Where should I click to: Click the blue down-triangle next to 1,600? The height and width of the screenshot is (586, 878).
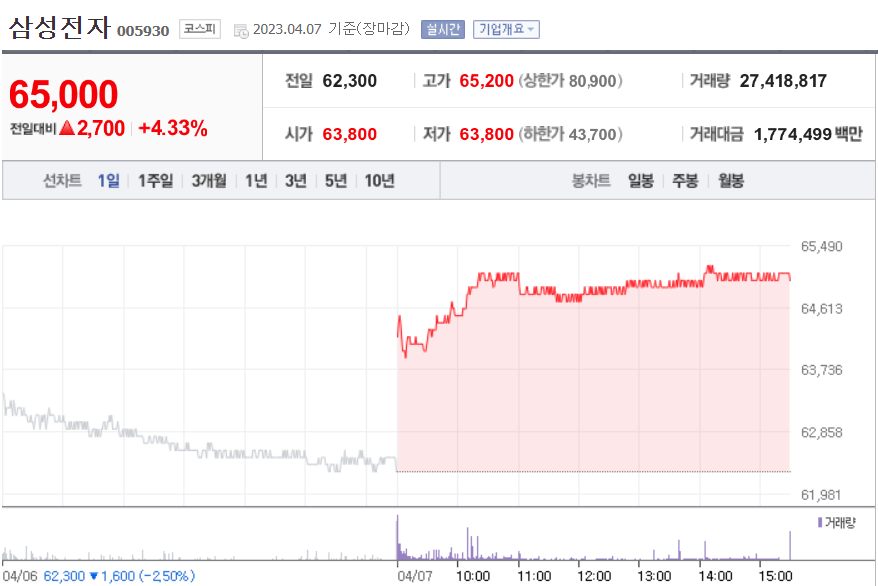point(94,575)
